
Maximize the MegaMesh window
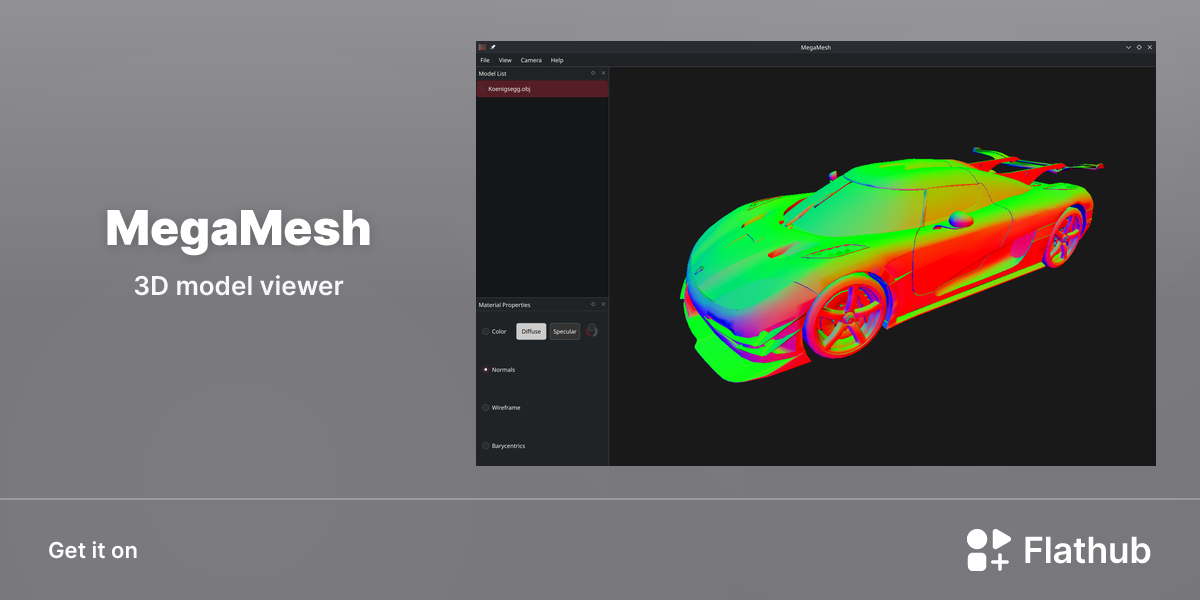click(1139, 47)
